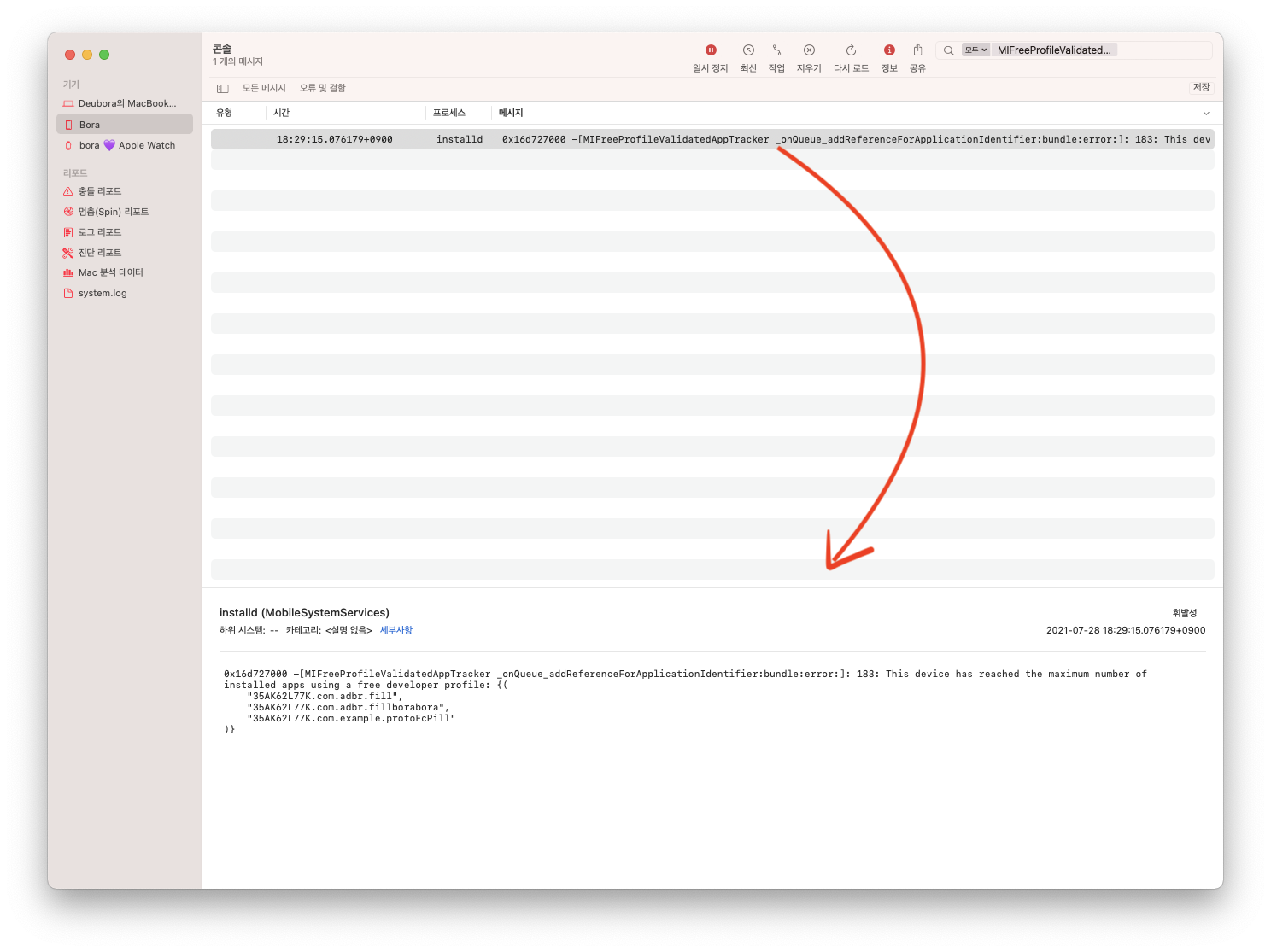This screenshot has width=1271, height=952.
Task: Open the 모두 search scope dropdown
Action: [x=975, y=50]
